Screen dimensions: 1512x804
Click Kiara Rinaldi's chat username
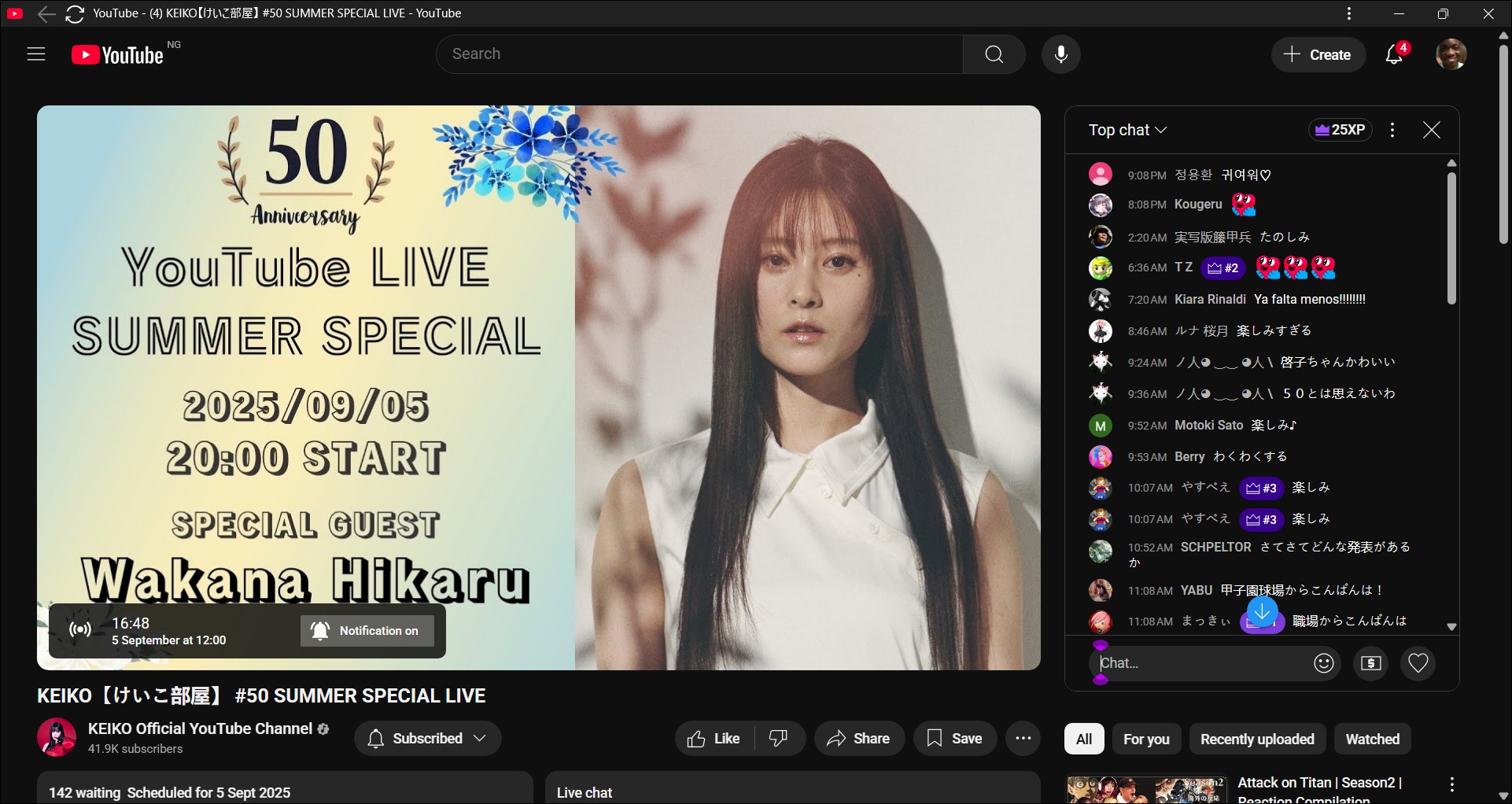1210,300
